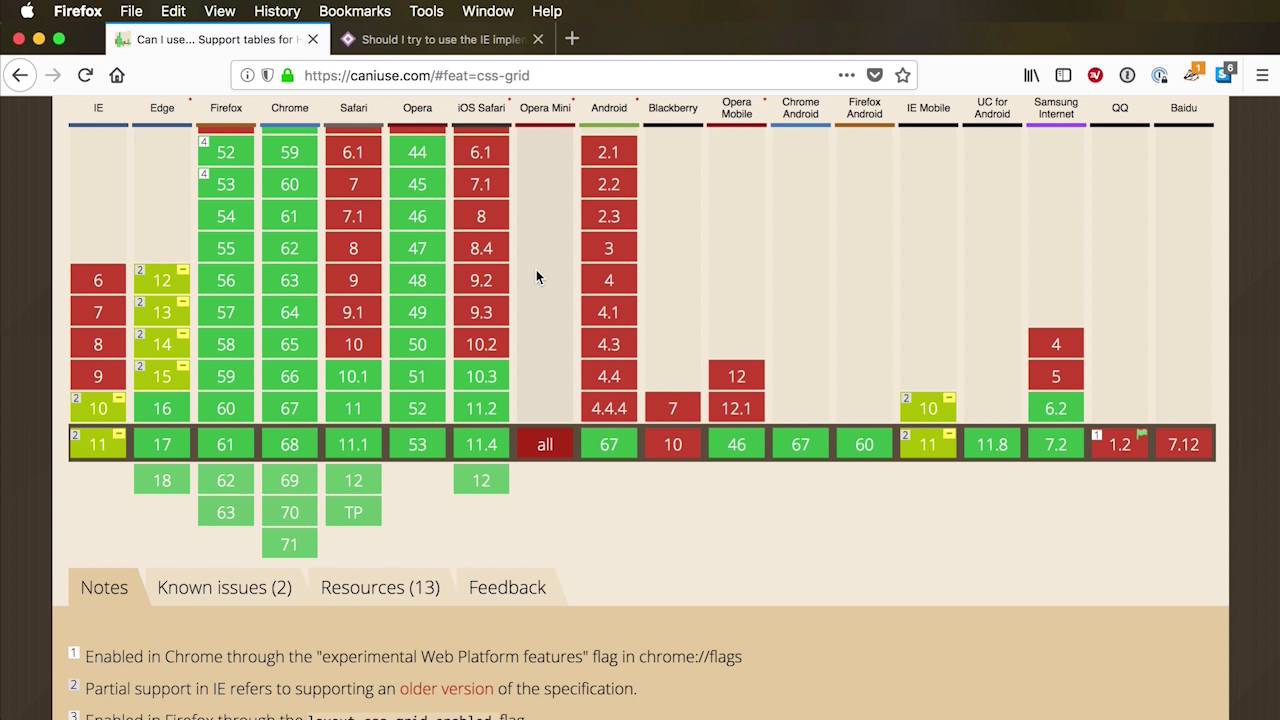Reload the caniuse page
Screen dimensions: 1280x720
click(x=85, y=75)
